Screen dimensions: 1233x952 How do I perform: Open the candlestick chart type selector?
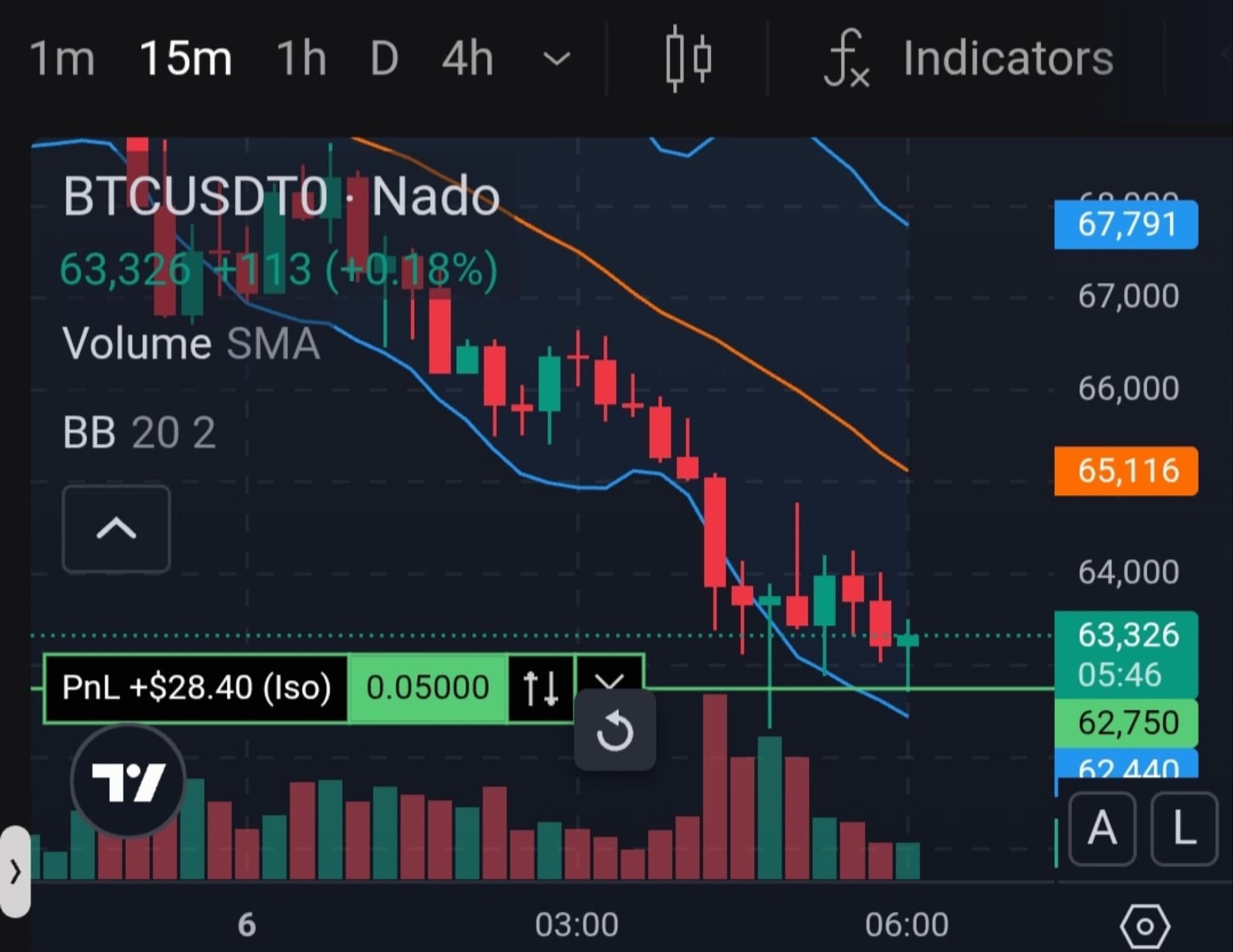coord(689,59)
